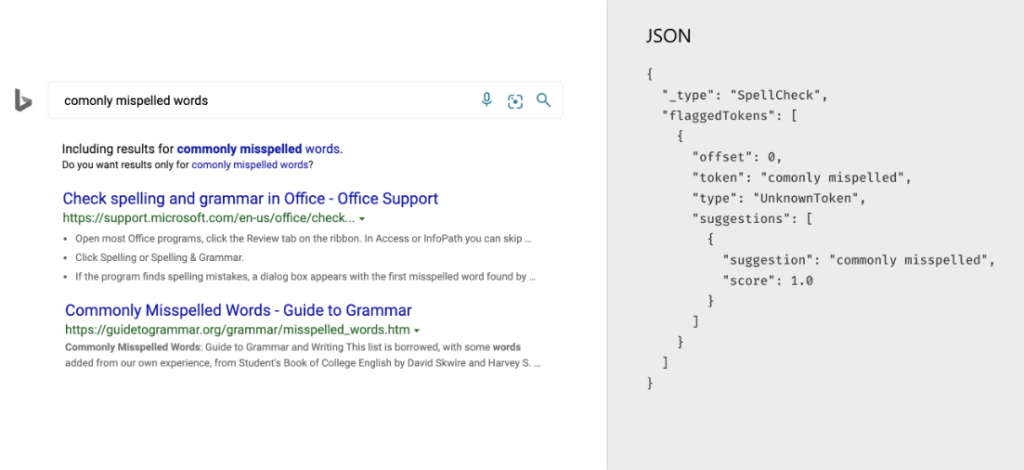Click the 'JSON' panel heading
1024x470 pixels.
[x=668, y=36]
